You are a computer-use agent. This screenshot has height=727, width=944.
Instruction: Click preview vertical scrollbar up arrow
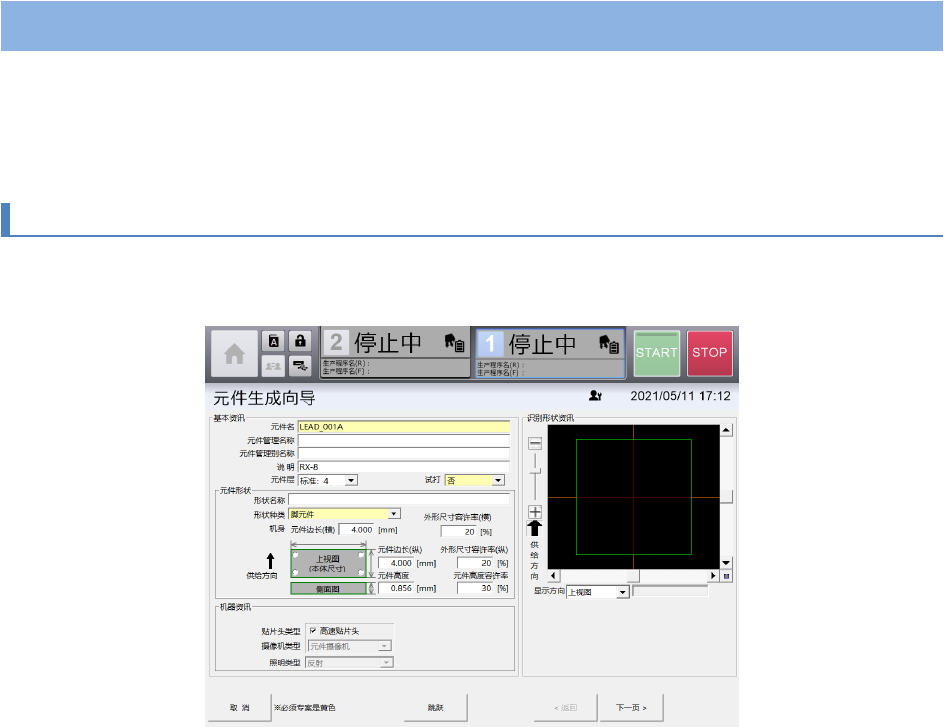[726, 430]
